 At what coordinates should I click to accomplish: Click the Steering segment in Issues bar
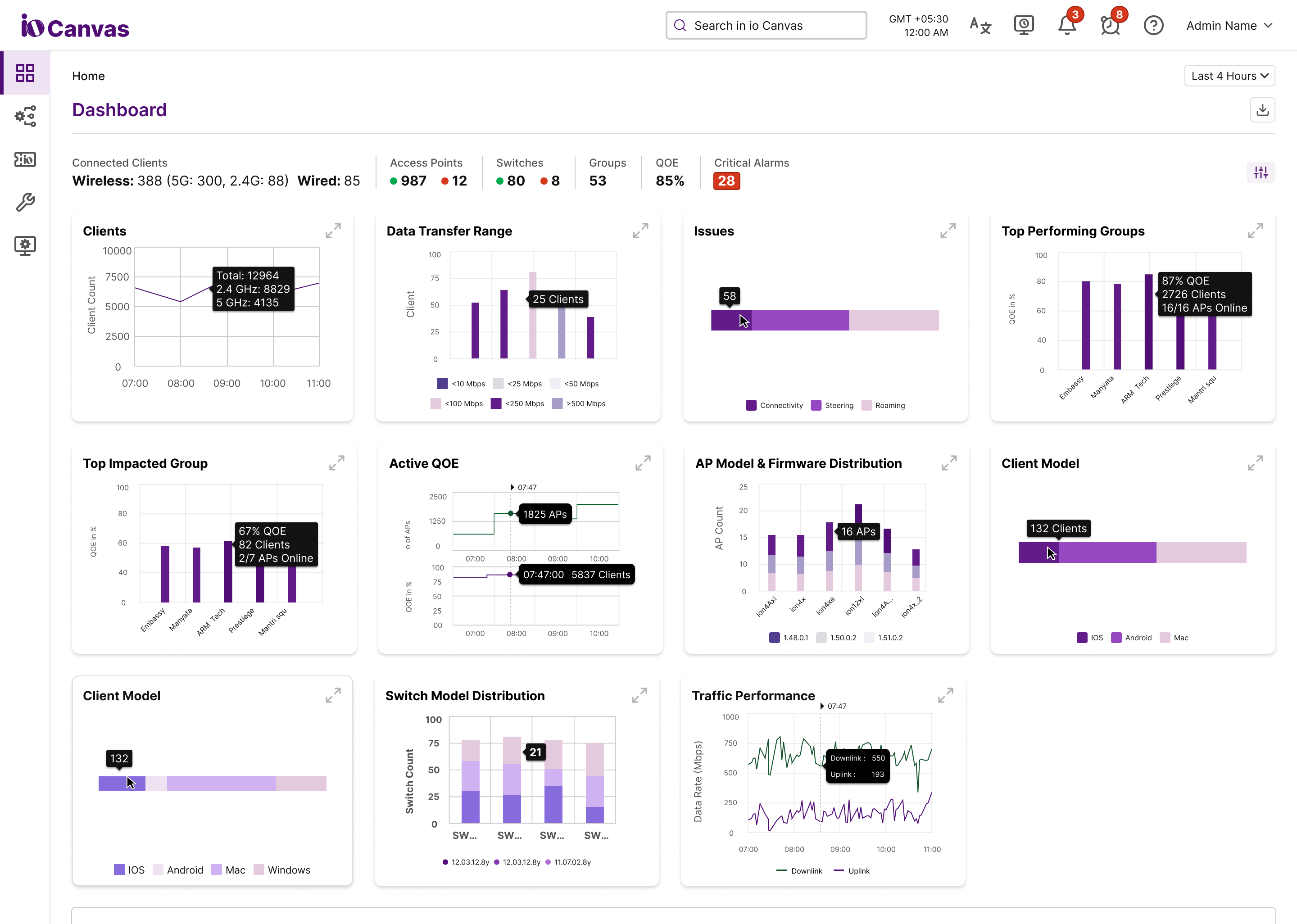(799, 320)
